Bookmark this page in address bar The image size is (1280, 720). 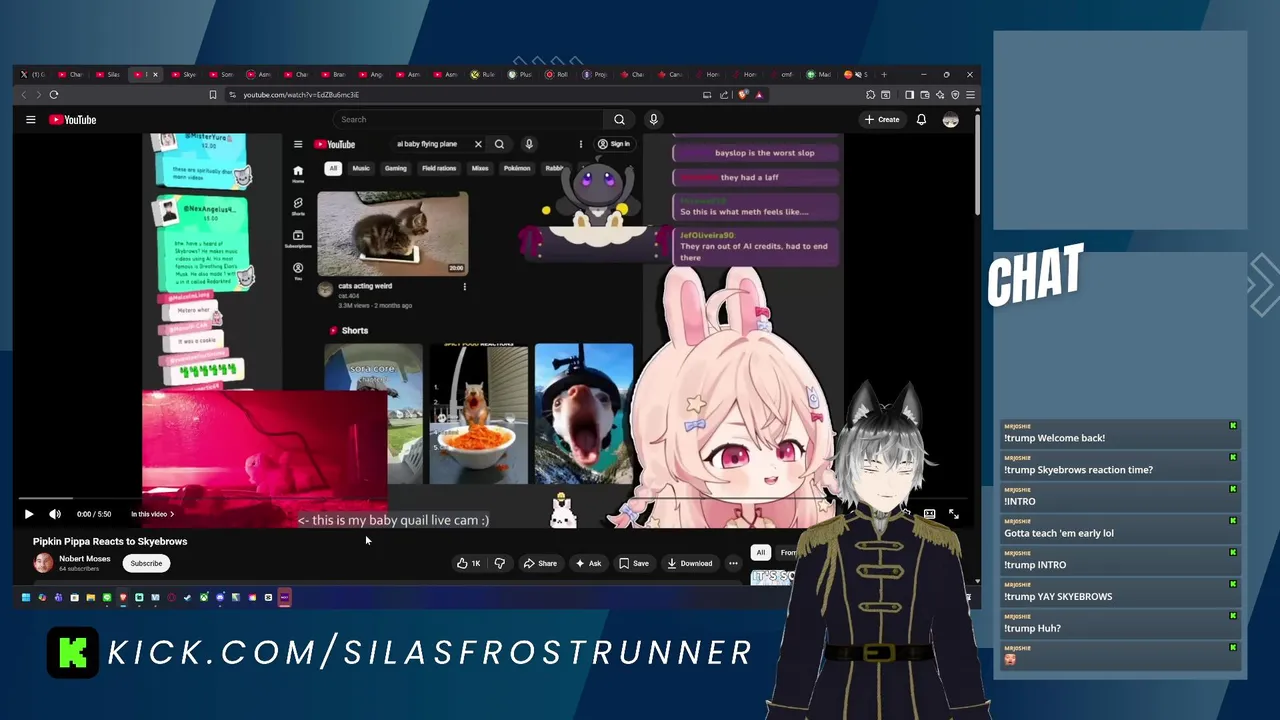coord(212,95)
